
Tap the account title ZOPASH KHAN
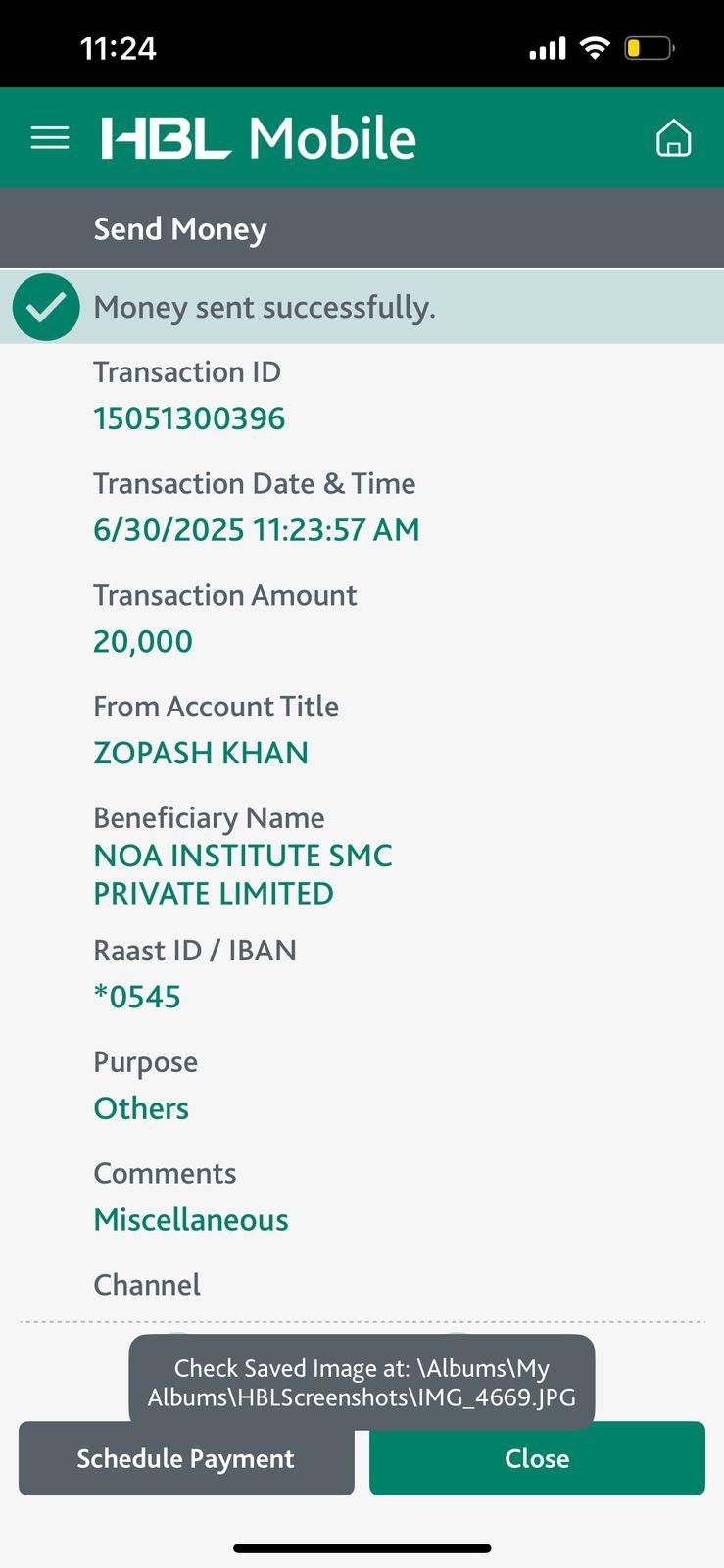pyautogui.click(x=201, y=753)
